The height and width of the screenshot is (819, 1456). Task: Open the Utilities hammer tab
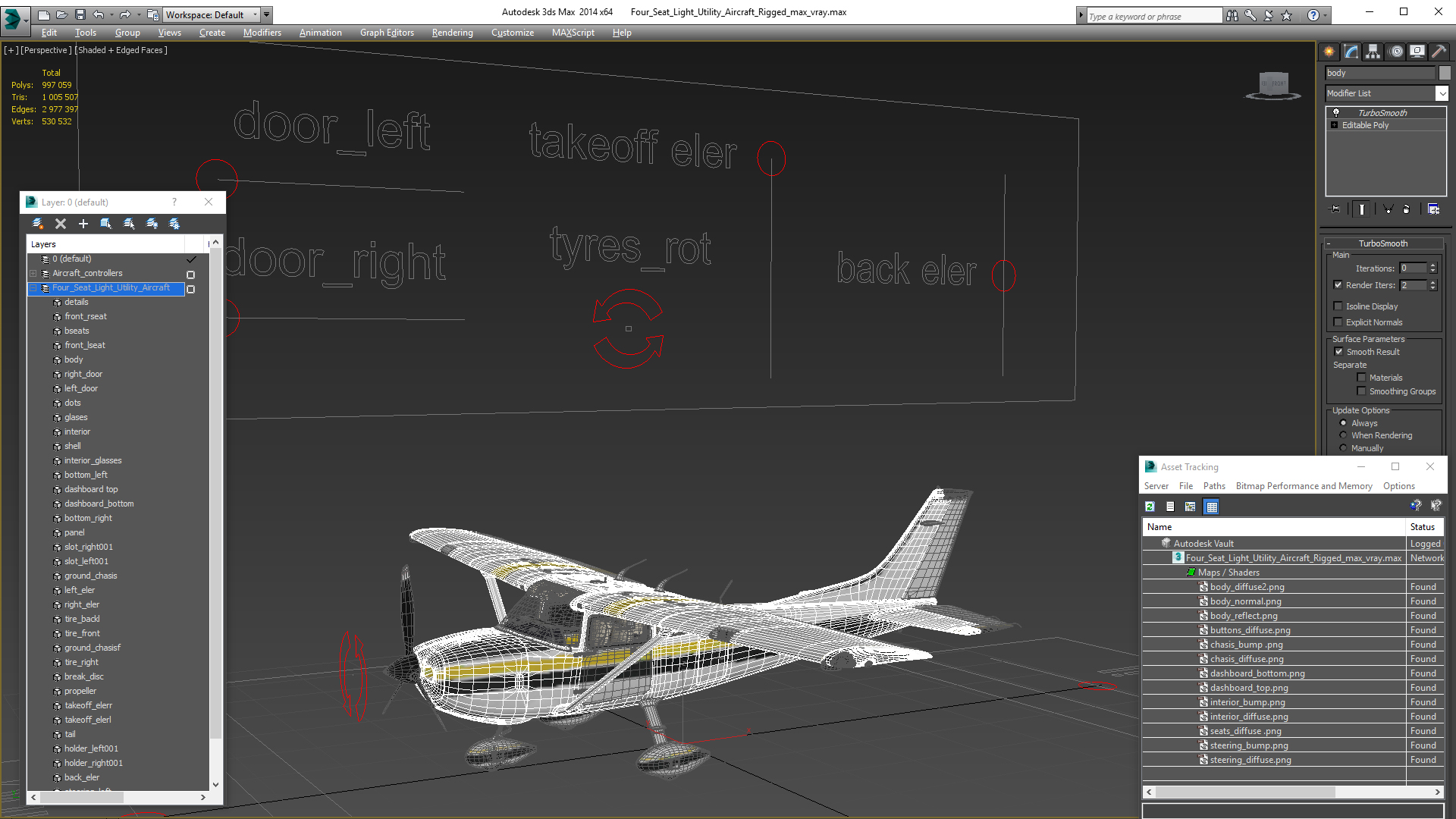point(1439,52)
